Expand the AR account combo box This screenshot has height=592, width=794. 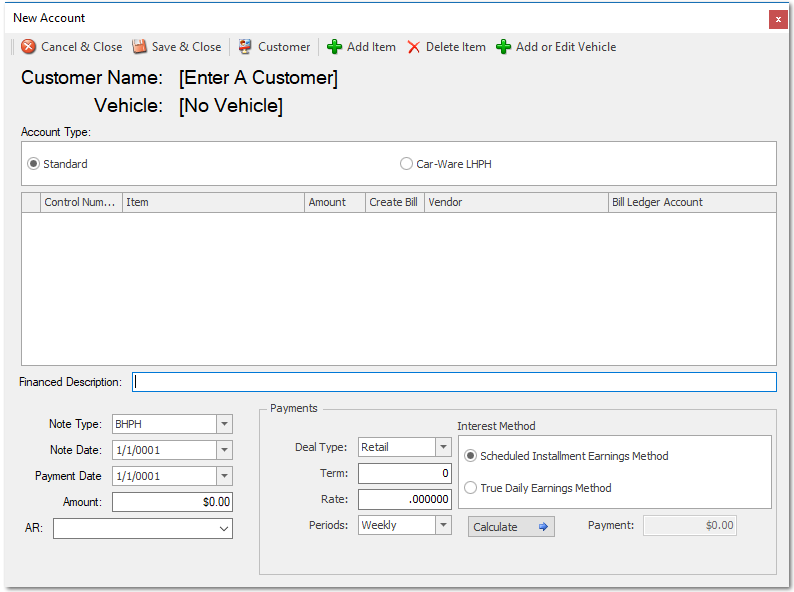(224, 529)
